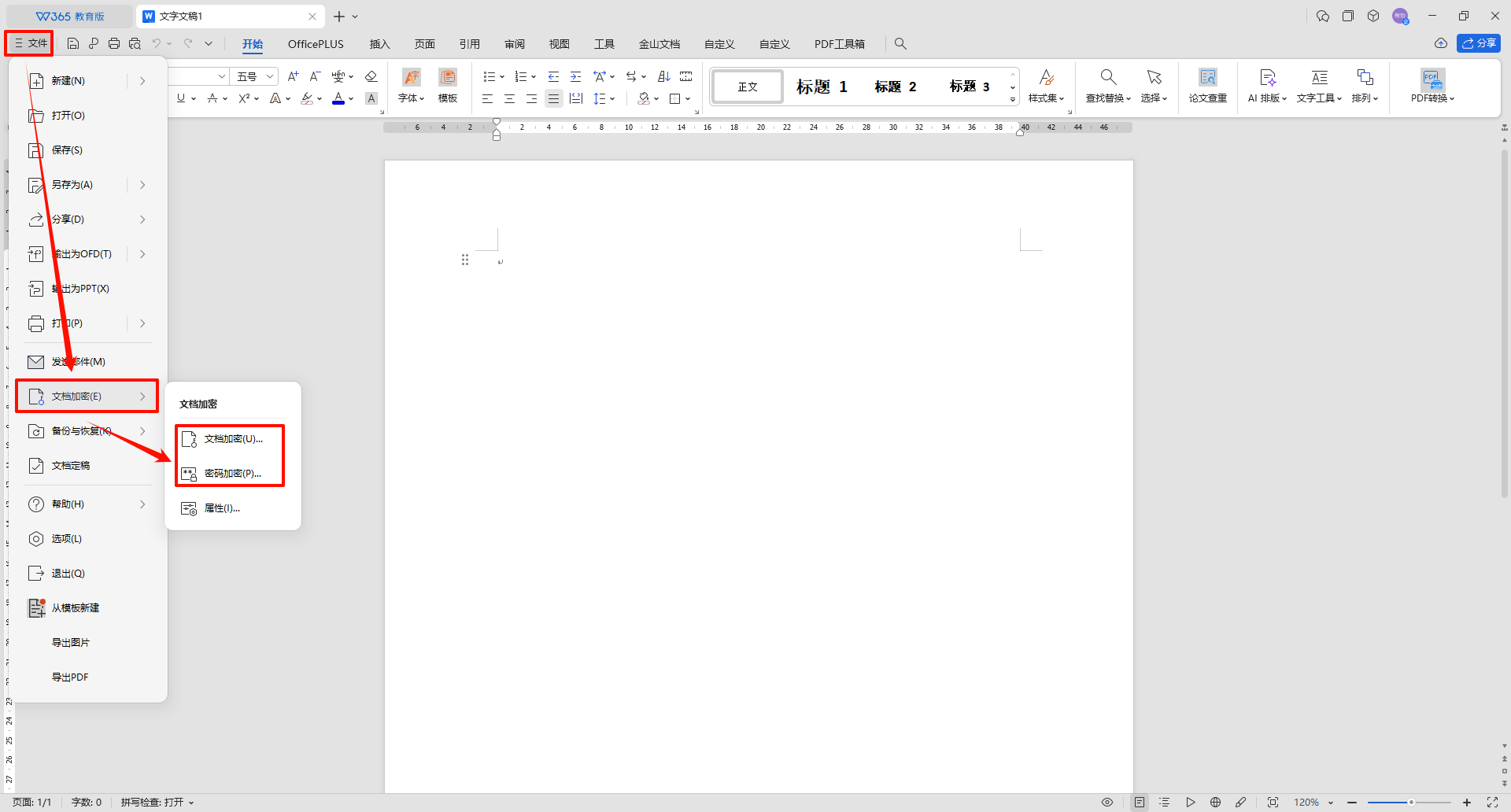Viewport: 1511px width, 812px height.
Task: Click the blue 分享 button
Action: 1478,43
